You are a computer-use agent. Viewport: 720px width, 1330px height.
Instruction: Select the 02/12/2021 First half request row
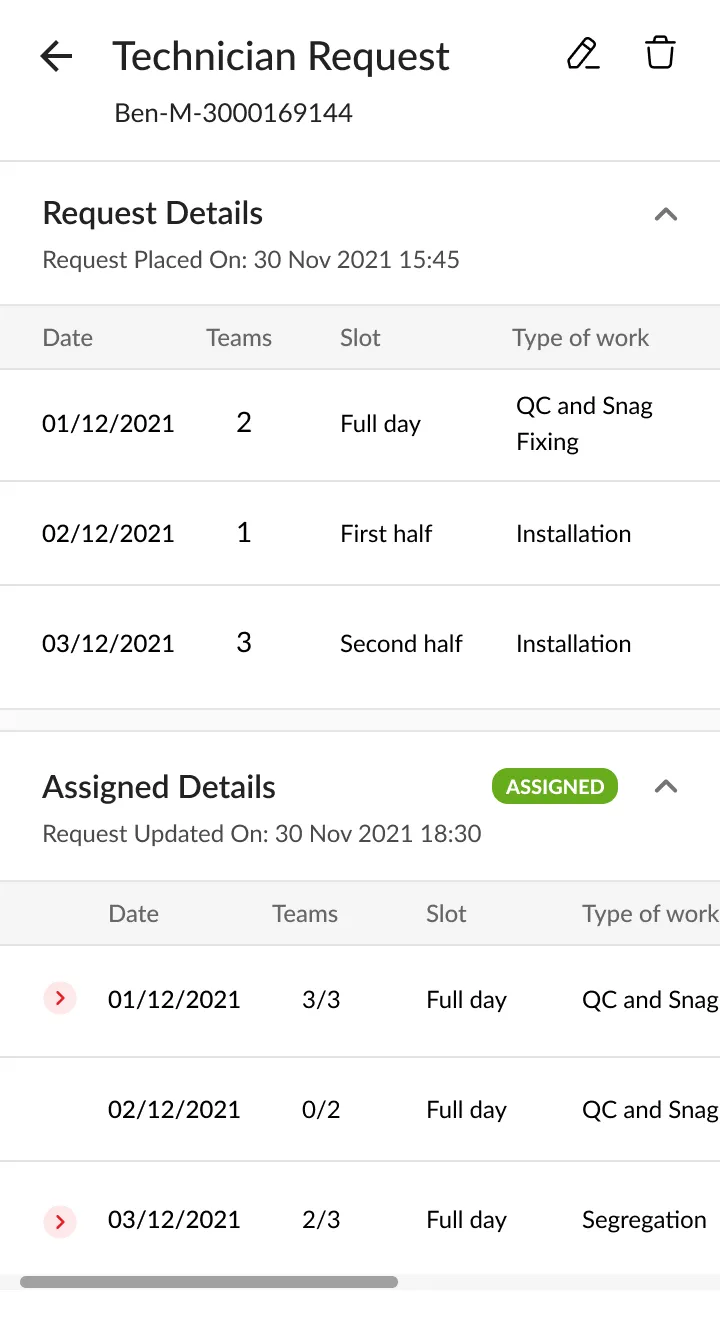360,534
